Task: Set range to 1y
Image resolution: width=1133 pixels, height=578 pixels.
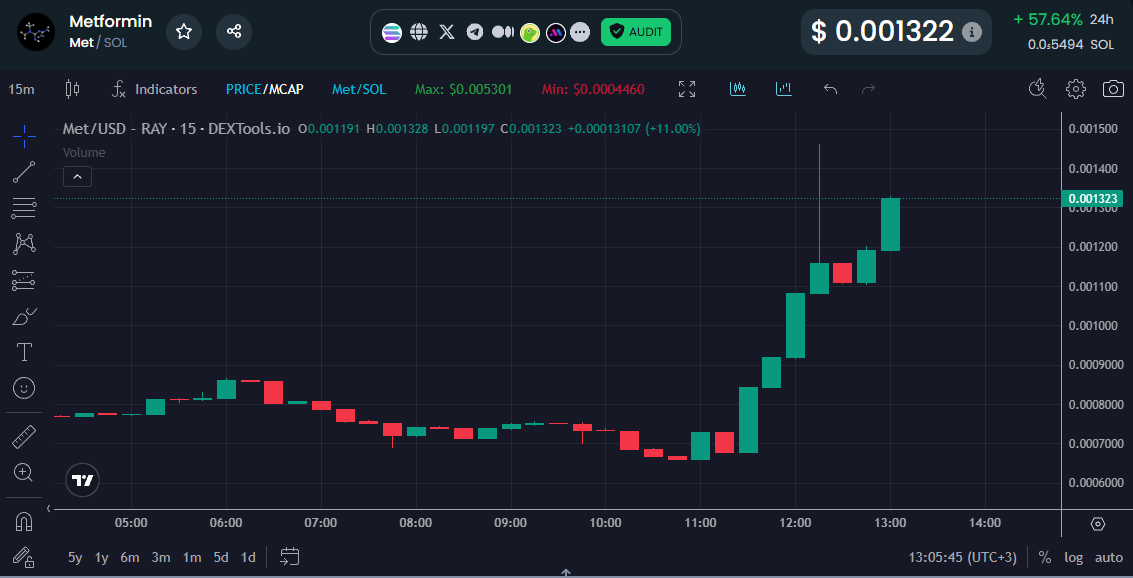Action: (x=101, y=557)
